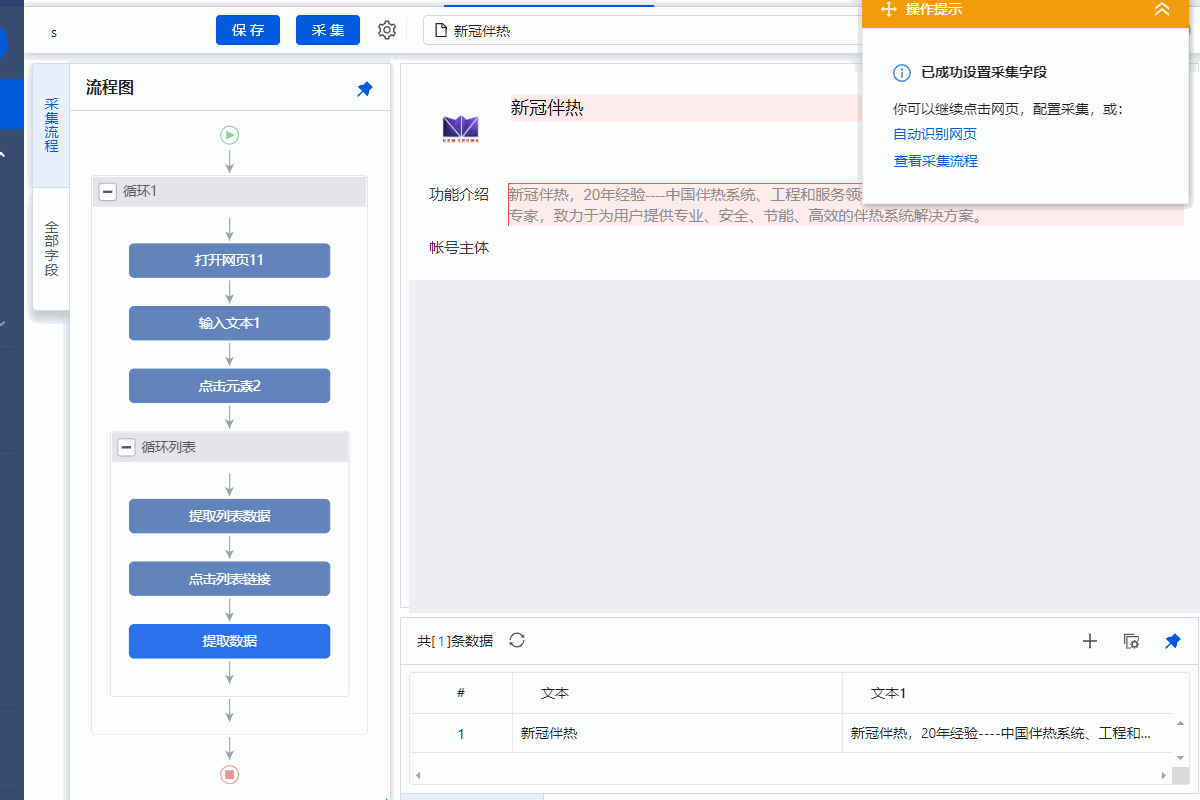Select the 提取列表数据 step

click(x=229, y=516)
